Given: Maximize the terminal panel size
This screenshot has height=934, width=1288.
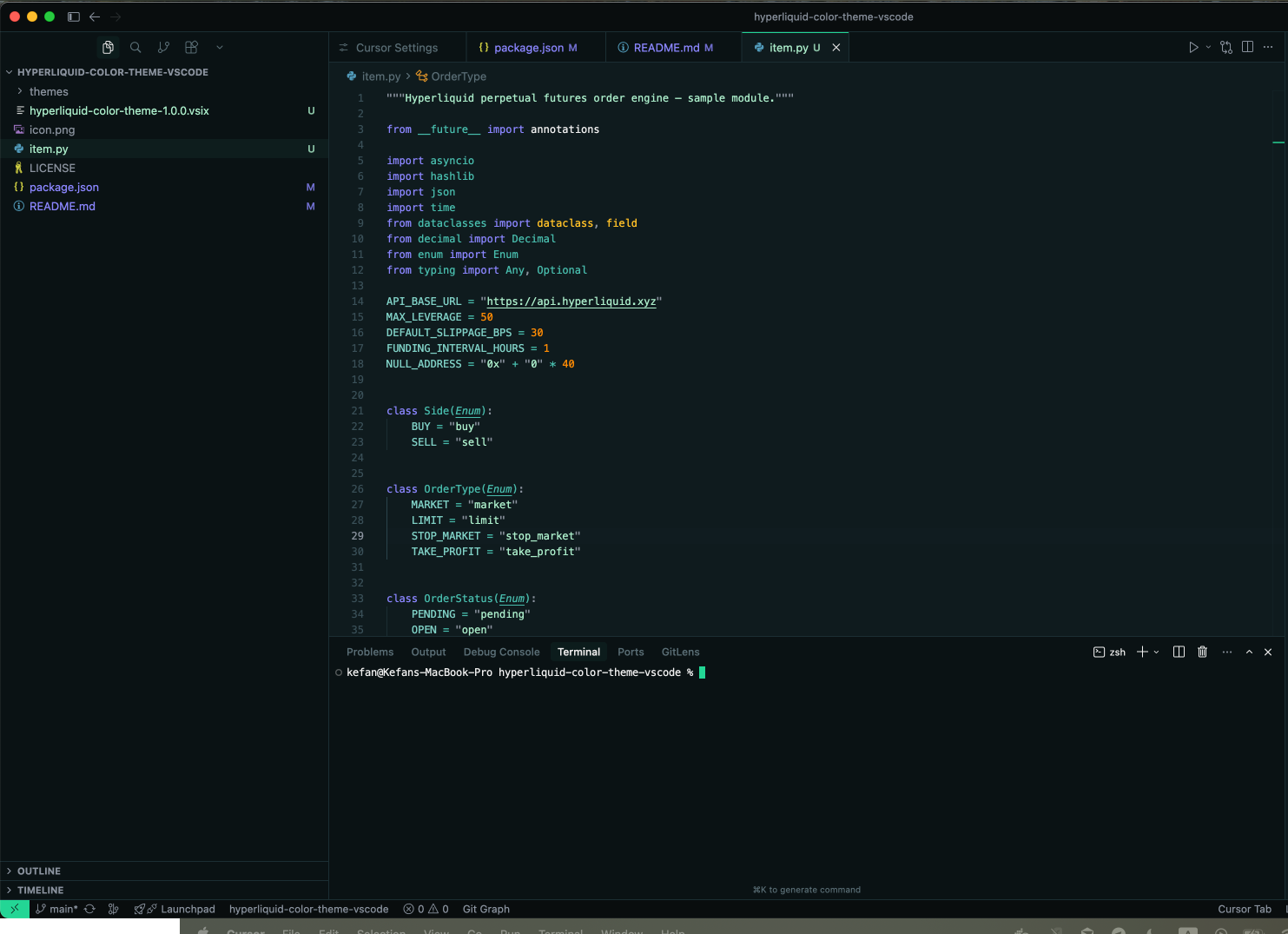Looking at the screenshot, I should pyautogui.click(x=1249, y=652).
